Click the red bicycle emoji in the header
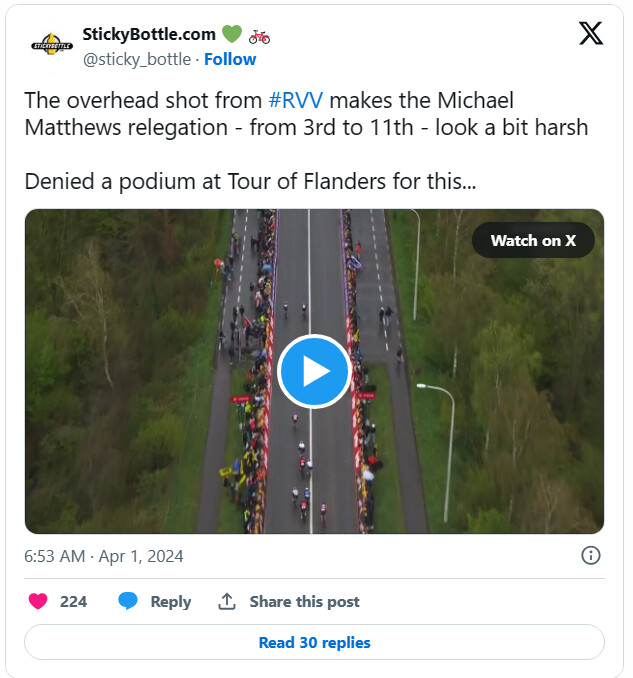 (259, 37)
